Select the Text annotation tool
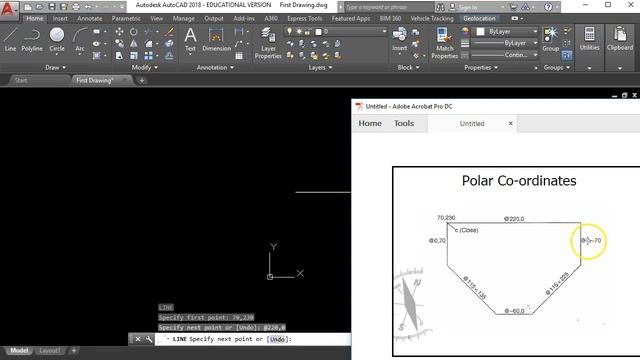640x360 pixels. 190,40
